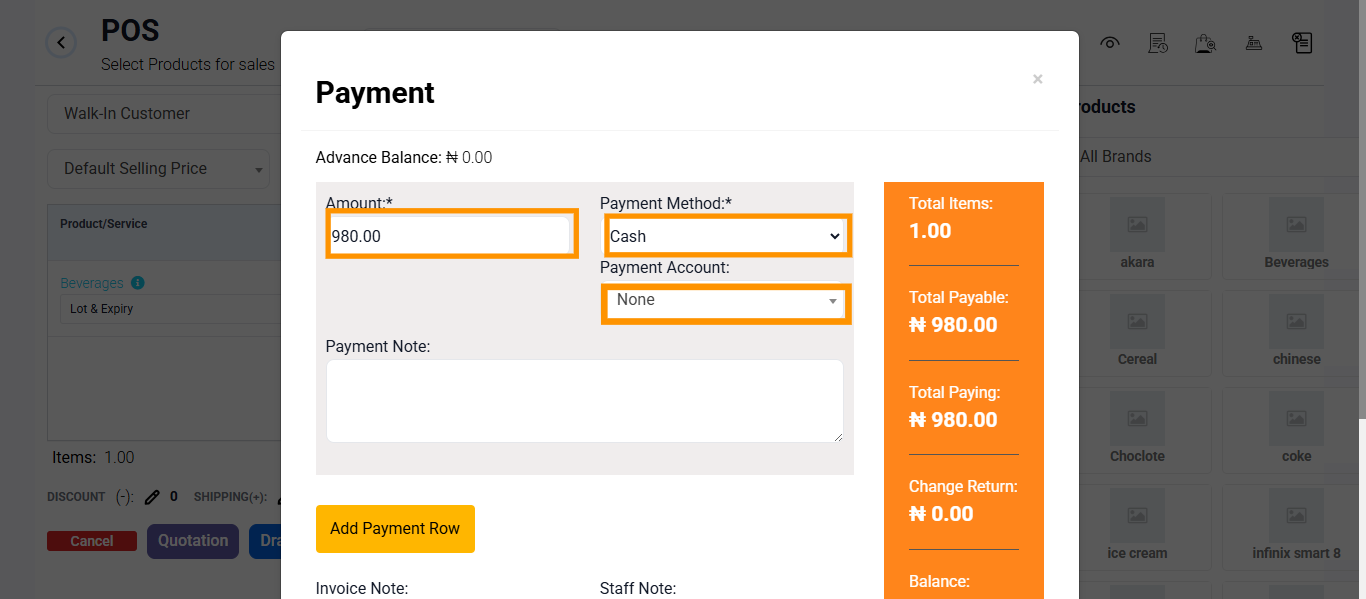Image resolution: width=1366 pixels, height=599 pixels.
Task: Click the Product/Service column header
Action: [x=104, y=224]
